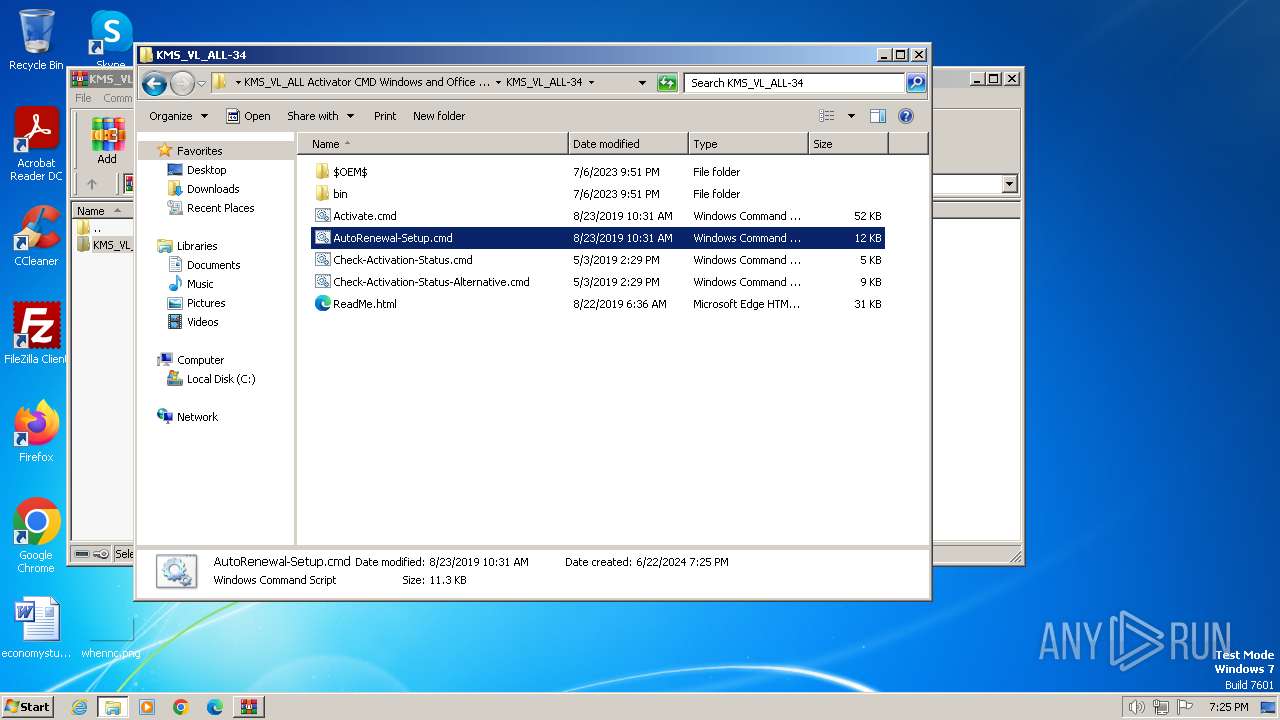Open Chrome from the taskbar
The width and height of the screenshot is (1280, 720).
(x=181, y=707)
